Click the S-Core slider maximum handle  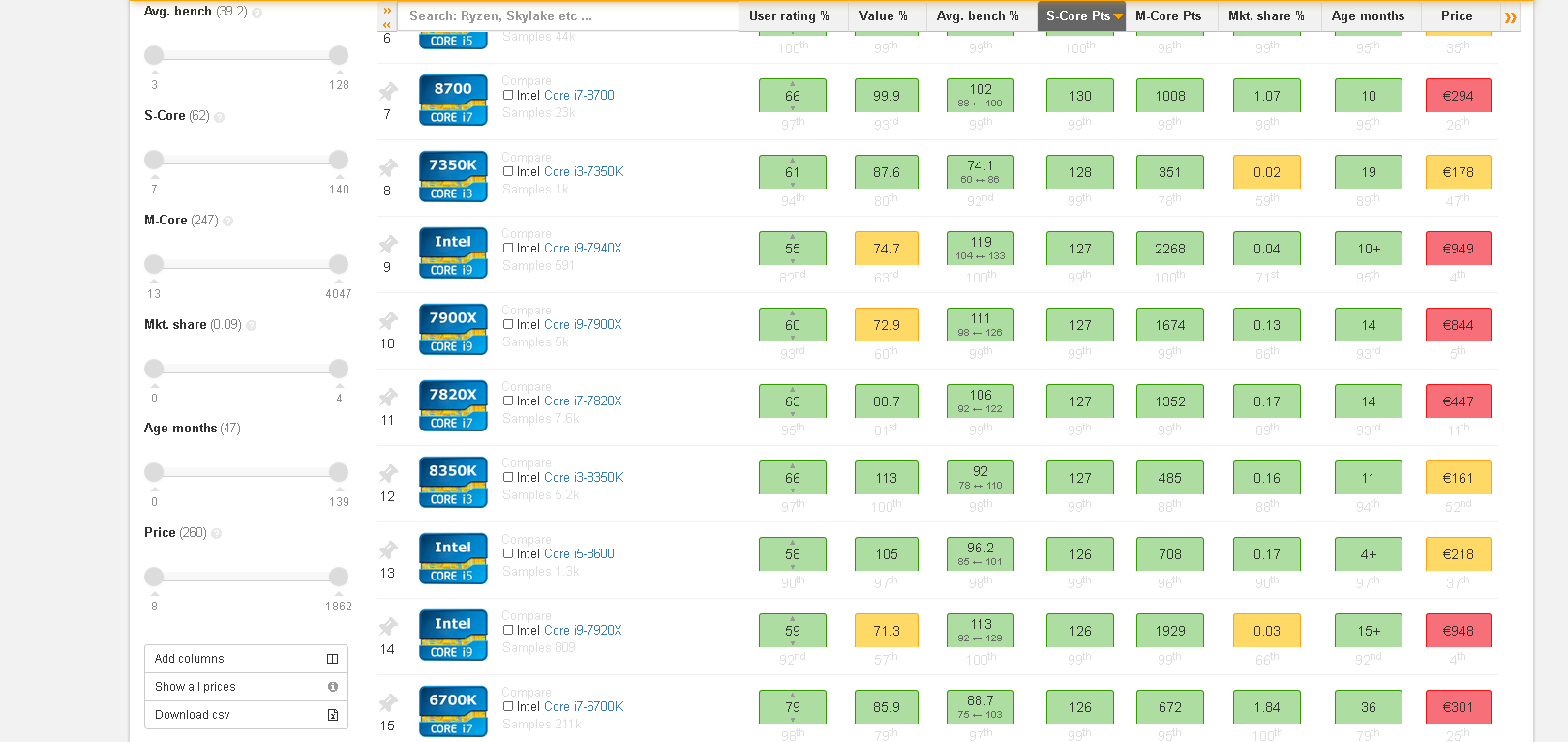338,160
